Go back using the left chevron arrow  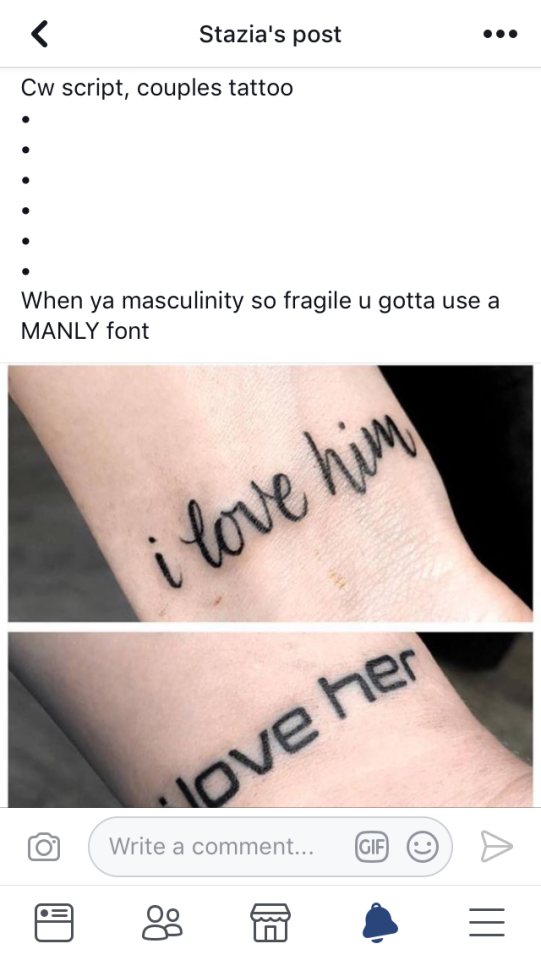click(39, 34)
